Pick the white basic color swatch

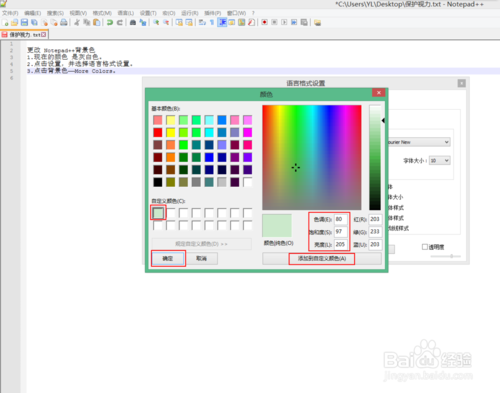pos(247,182)
